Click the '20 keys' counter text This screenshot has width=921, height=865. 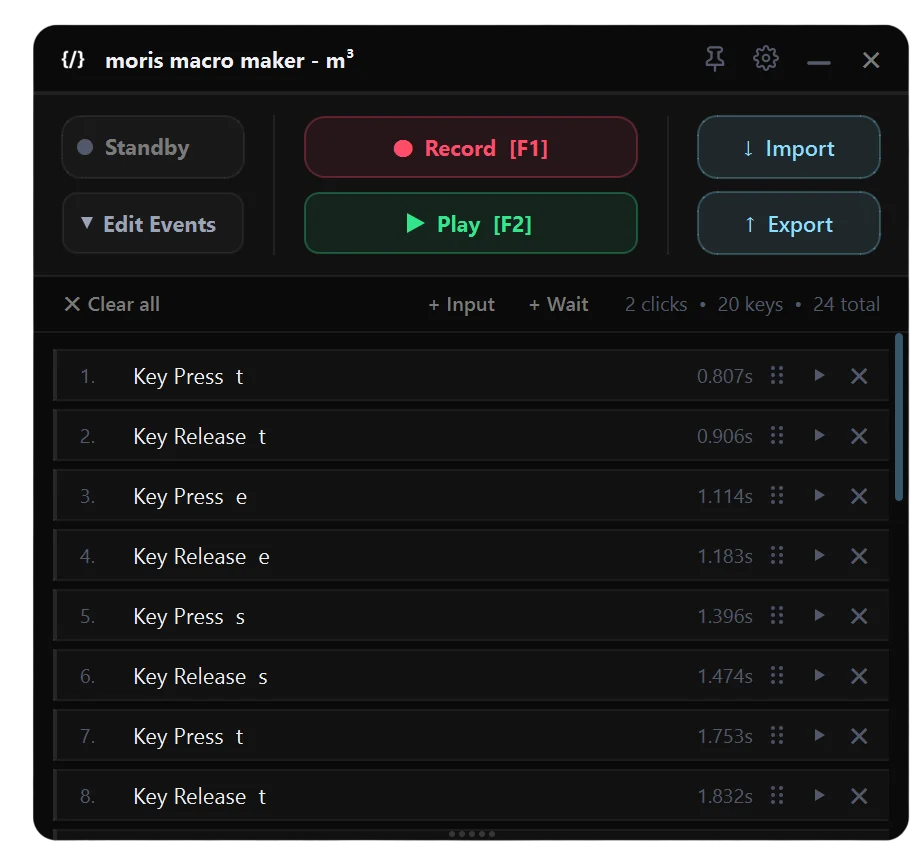[x=750, y=304]
